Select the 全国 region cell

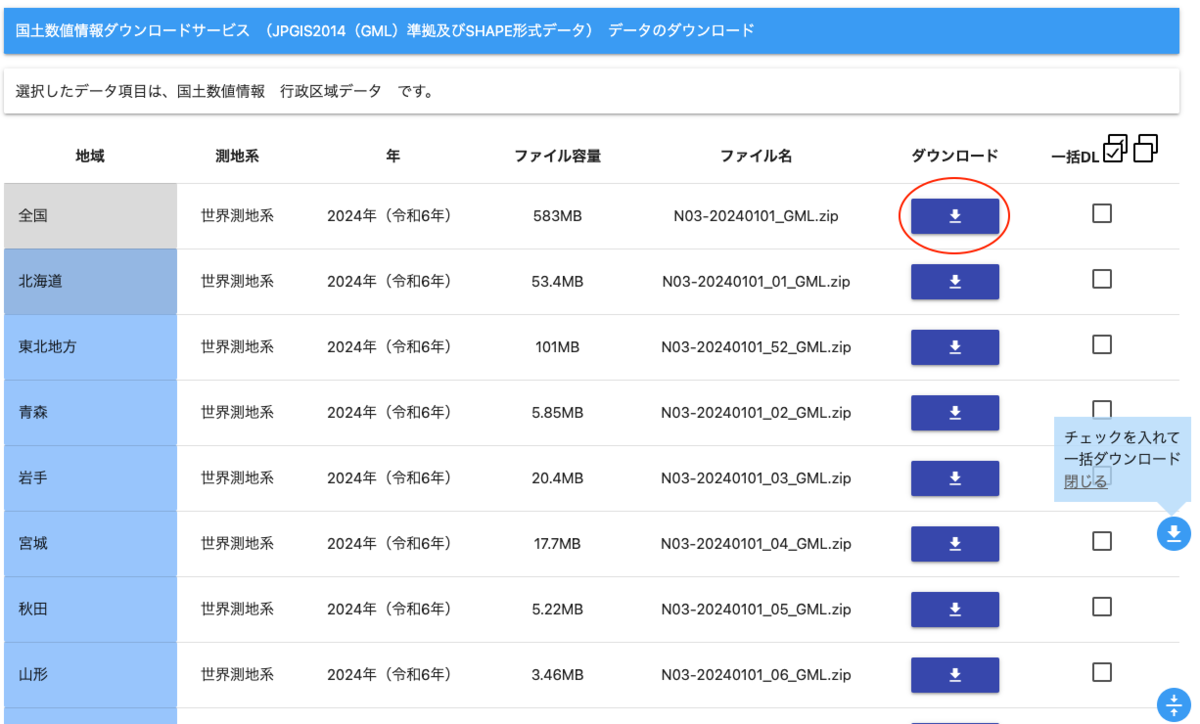88,215
